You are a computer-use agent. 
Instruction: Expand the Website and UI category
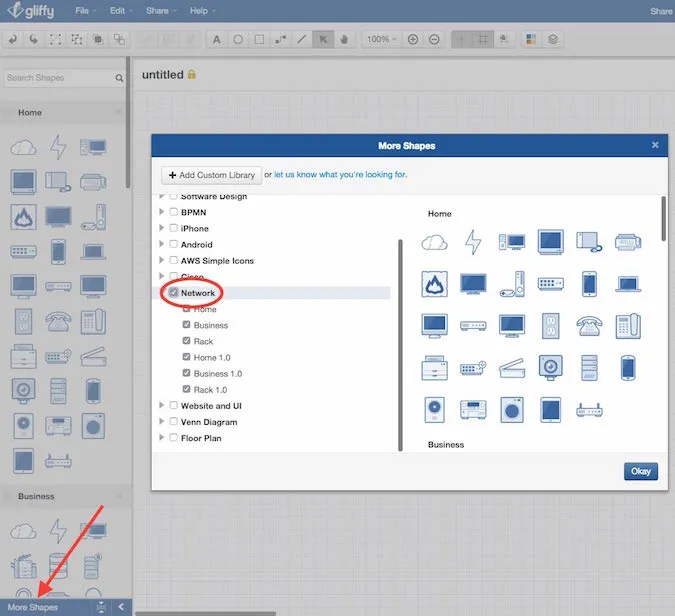click(161, 405)
